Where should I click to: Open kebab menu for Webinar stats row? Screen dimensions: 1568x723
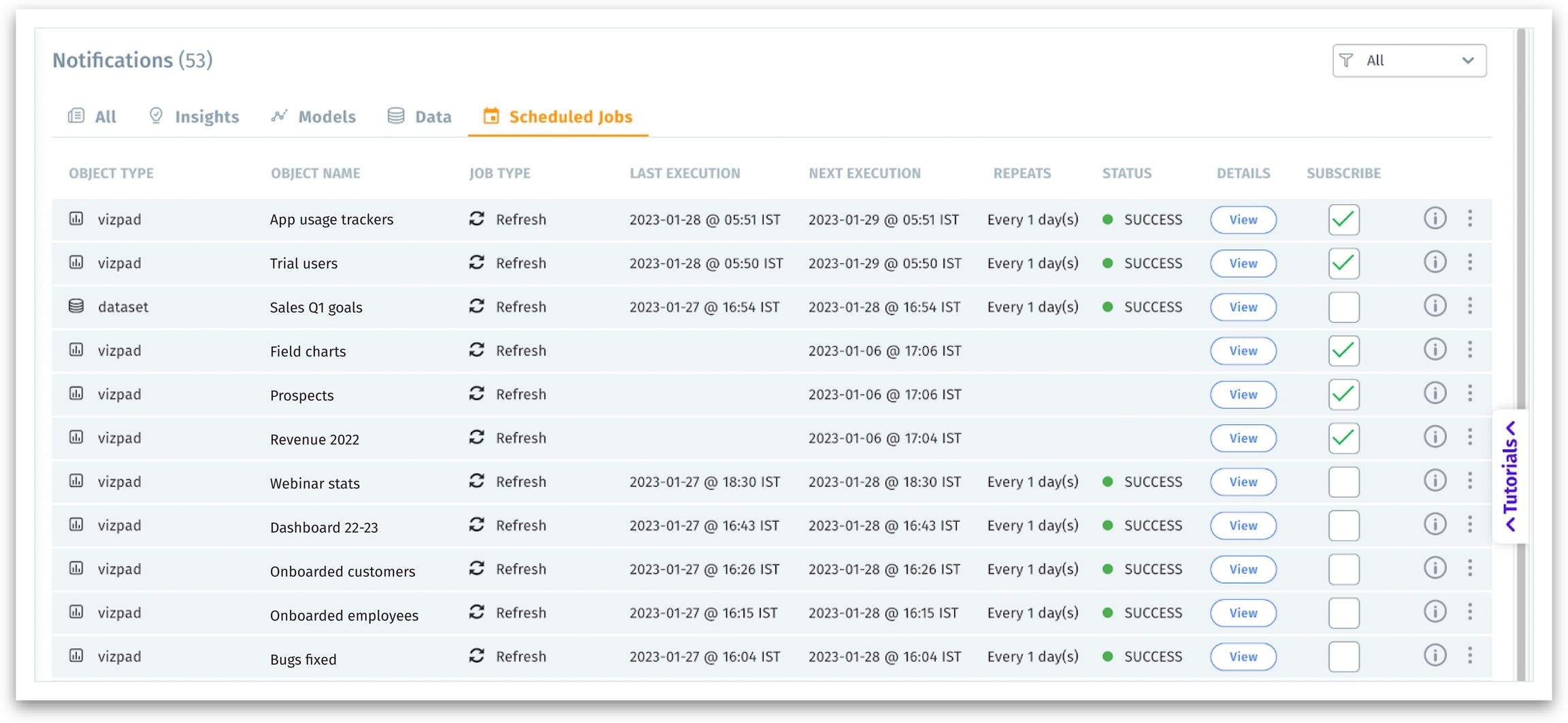pyautogui.click(x=1470, y=481)
